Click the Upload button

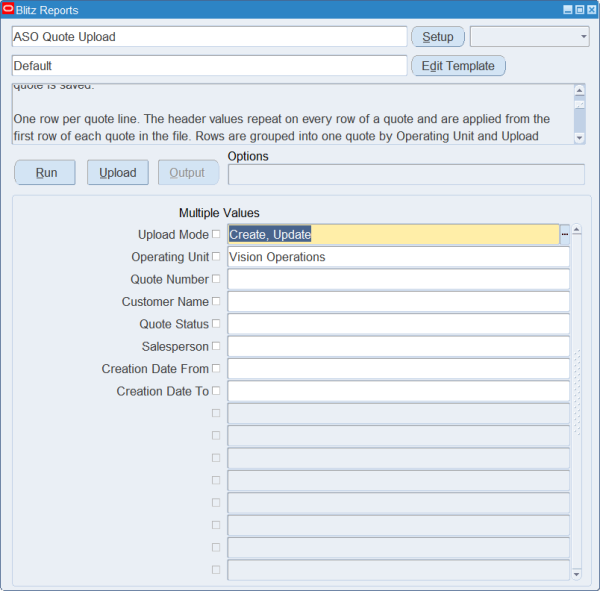[x=118, y=173]
